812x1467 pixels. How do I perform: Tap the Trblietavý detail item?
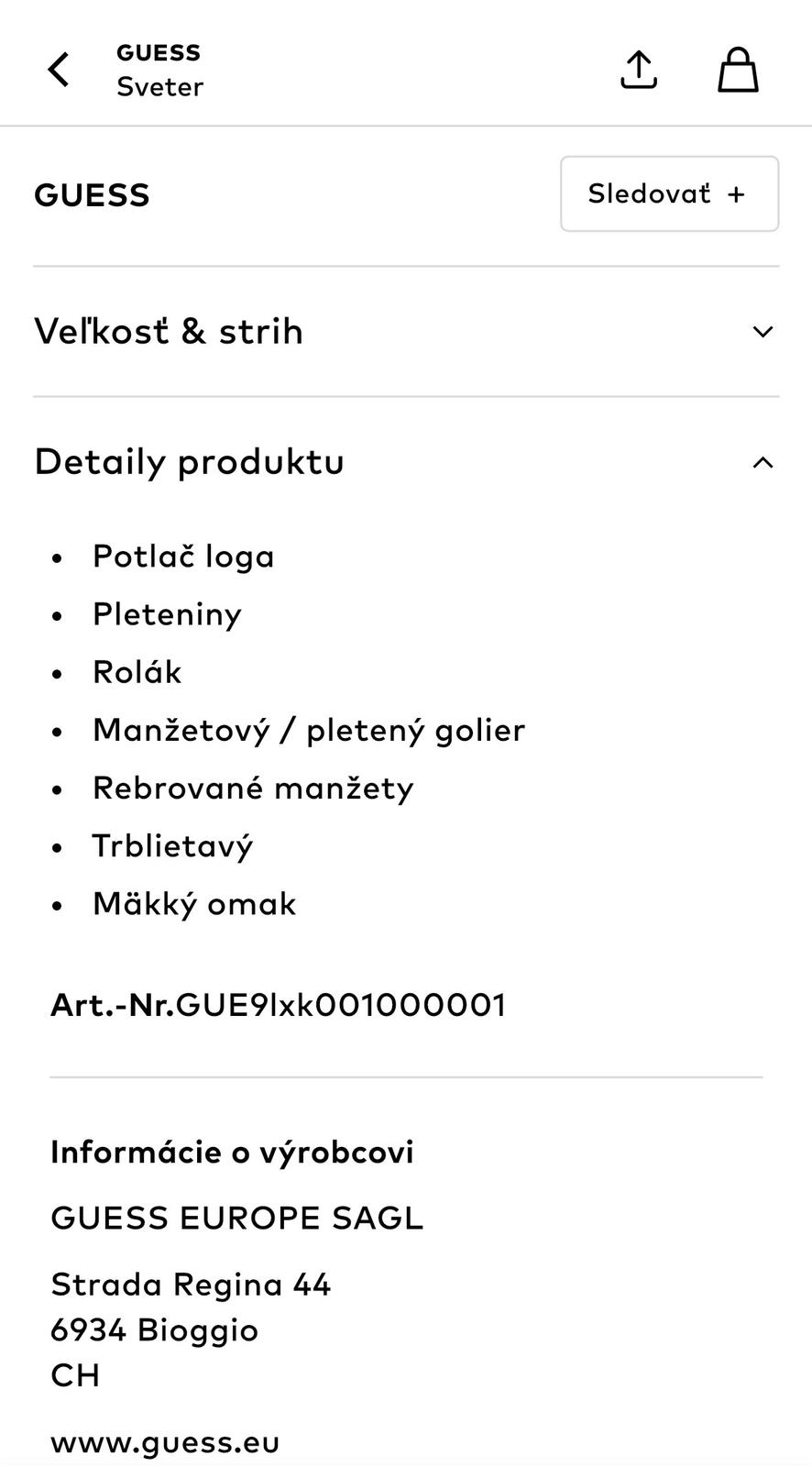172,845
